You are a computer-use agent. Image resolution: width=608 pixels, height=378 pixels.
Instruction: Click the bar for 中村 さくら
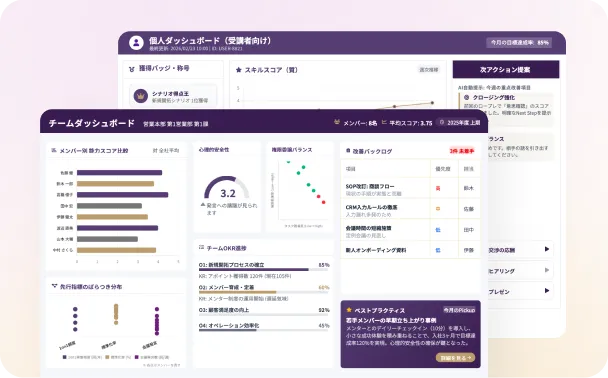point(116,250)
